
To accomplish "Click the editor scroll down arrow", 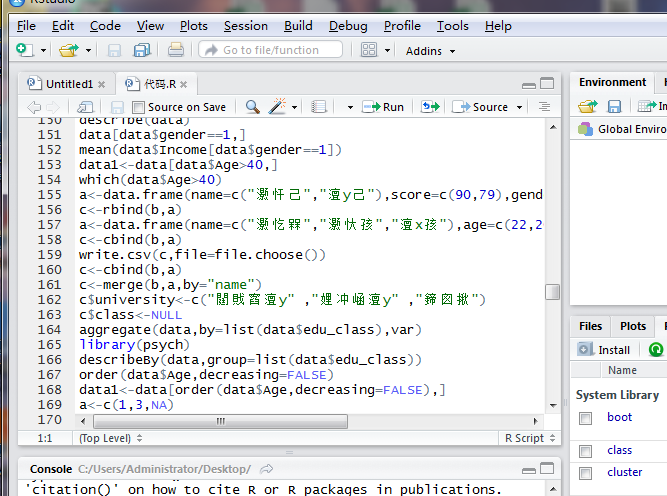I will pos(553,405).
